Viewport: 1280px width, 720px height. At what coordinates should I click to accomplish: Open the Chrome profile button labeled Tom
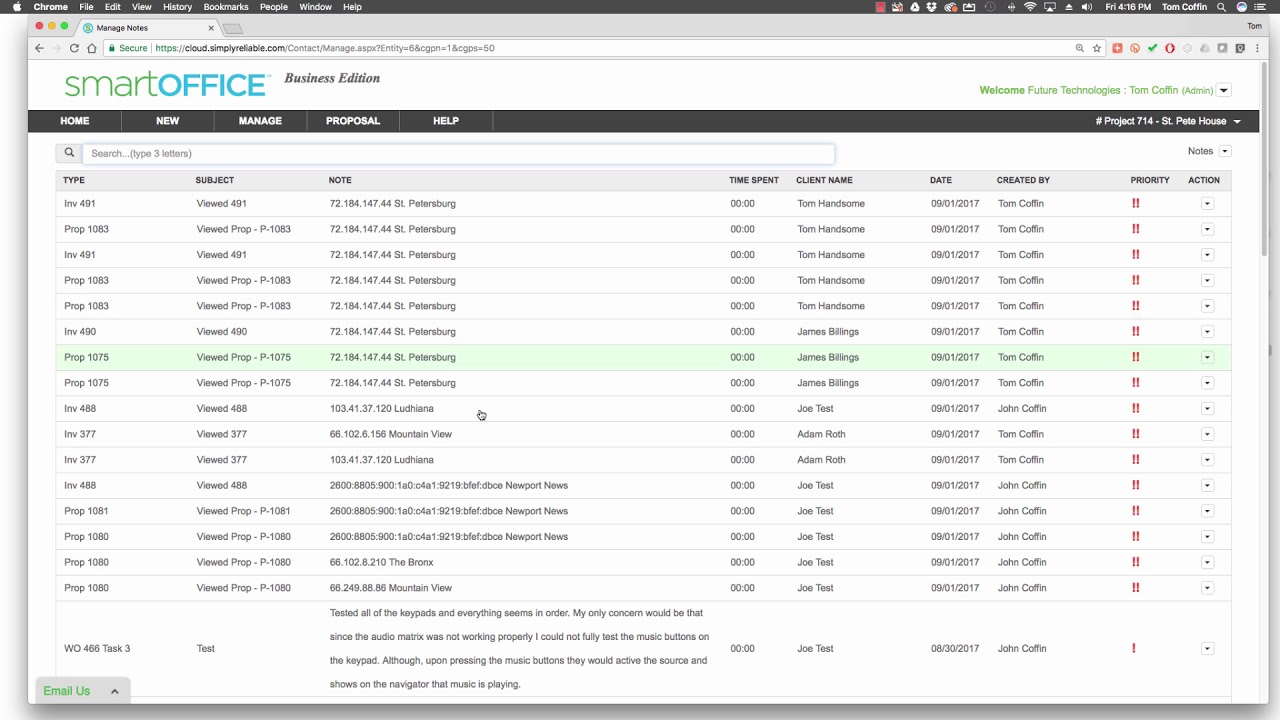pos(1254,26)
